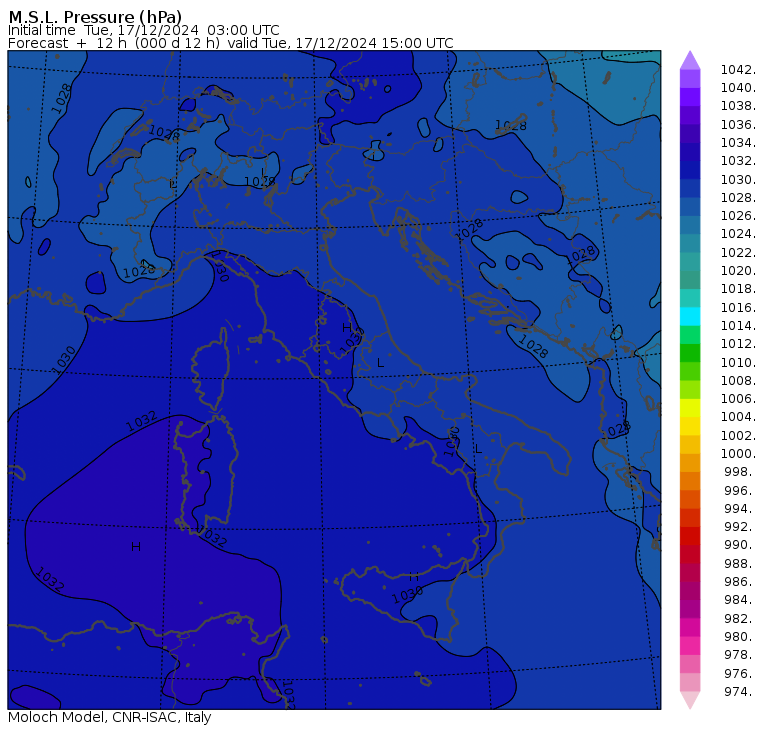Click the legend label "1032." in the colorbar
Viewport: 760px width, 731px height.
(738, 160)
